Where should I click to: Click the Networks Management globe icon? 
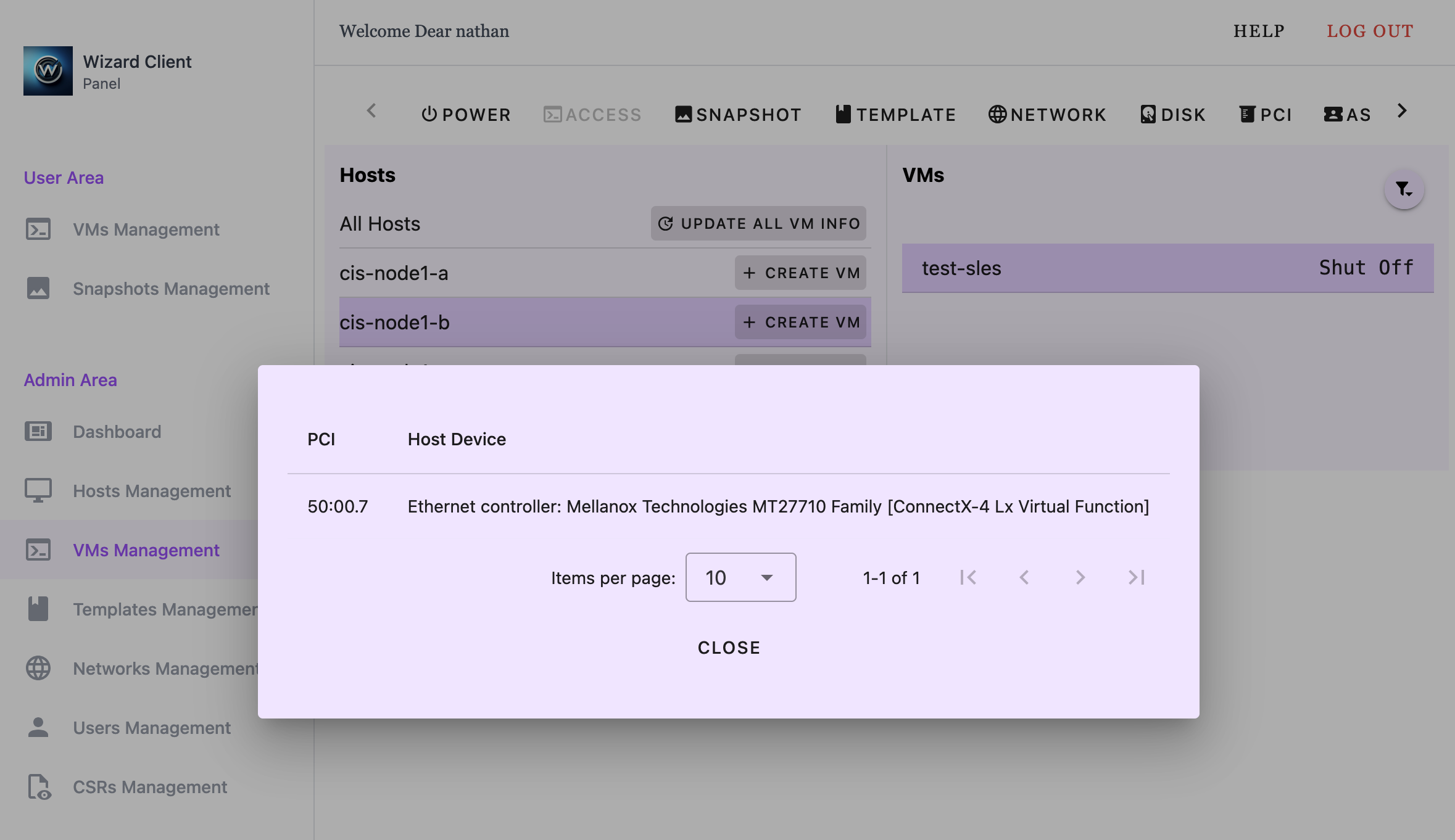[x=38, y=668]
